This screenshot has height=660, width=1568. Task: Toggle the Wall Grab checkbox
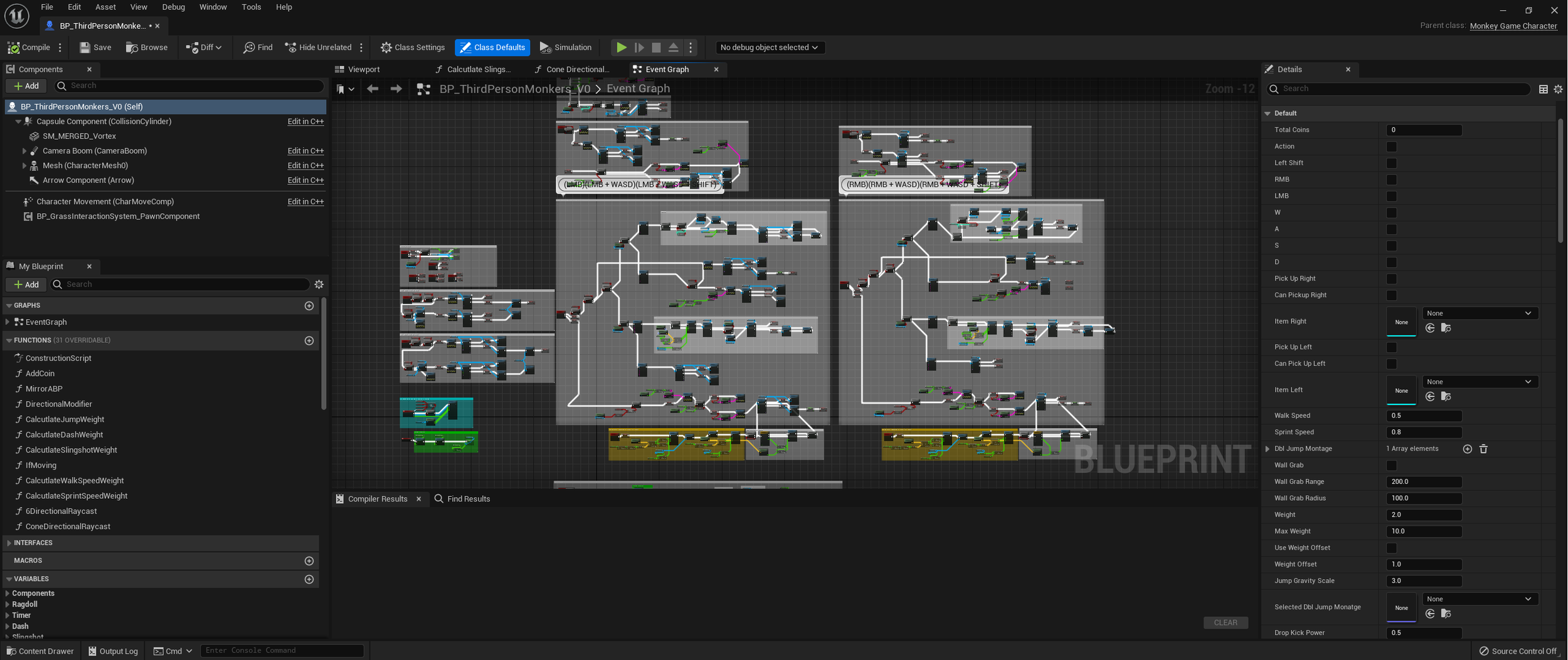point(1392,465)
